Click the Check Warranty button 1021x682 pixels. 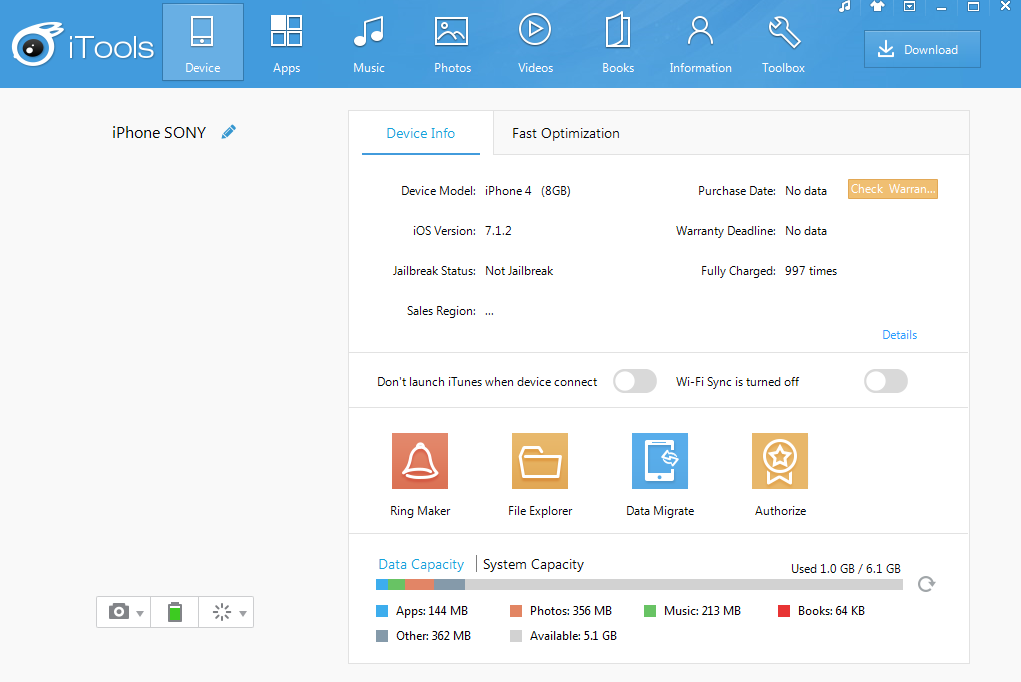[x=892, y=189]
